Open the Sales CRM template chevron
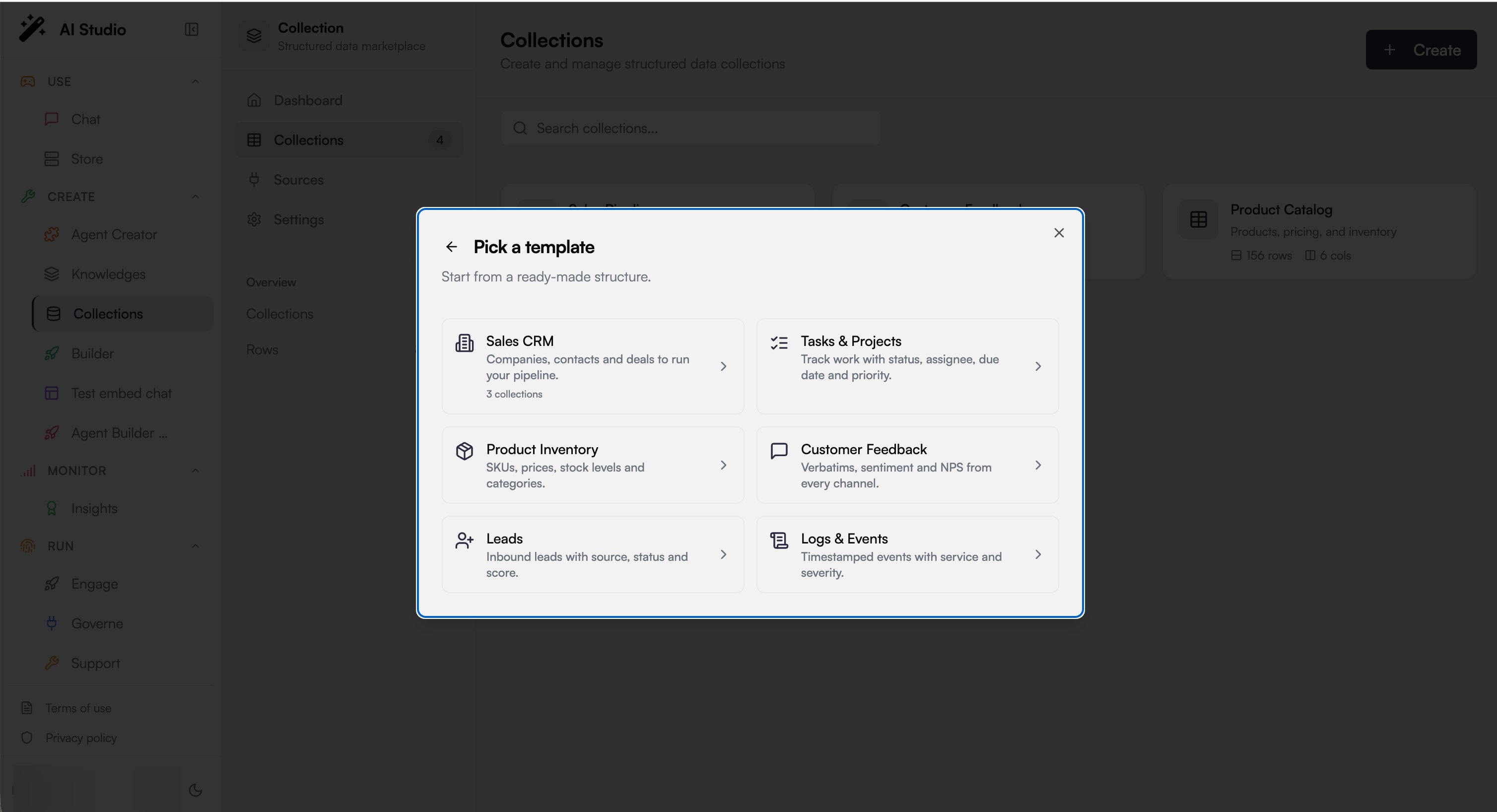This screenshot has width=1497, height=812. pos(724,366)
